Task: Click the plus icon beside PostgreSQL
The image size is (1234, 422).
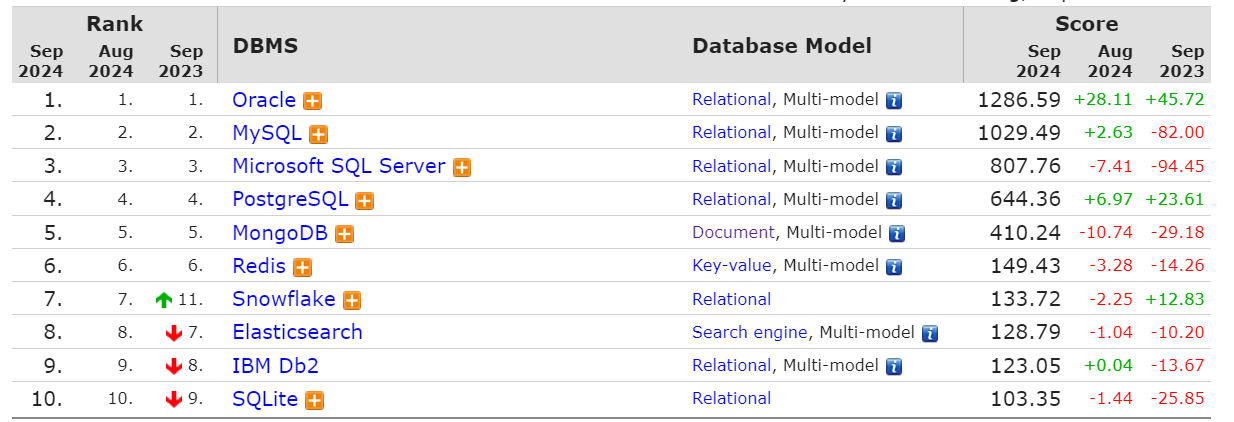Action: pos(365,201)
